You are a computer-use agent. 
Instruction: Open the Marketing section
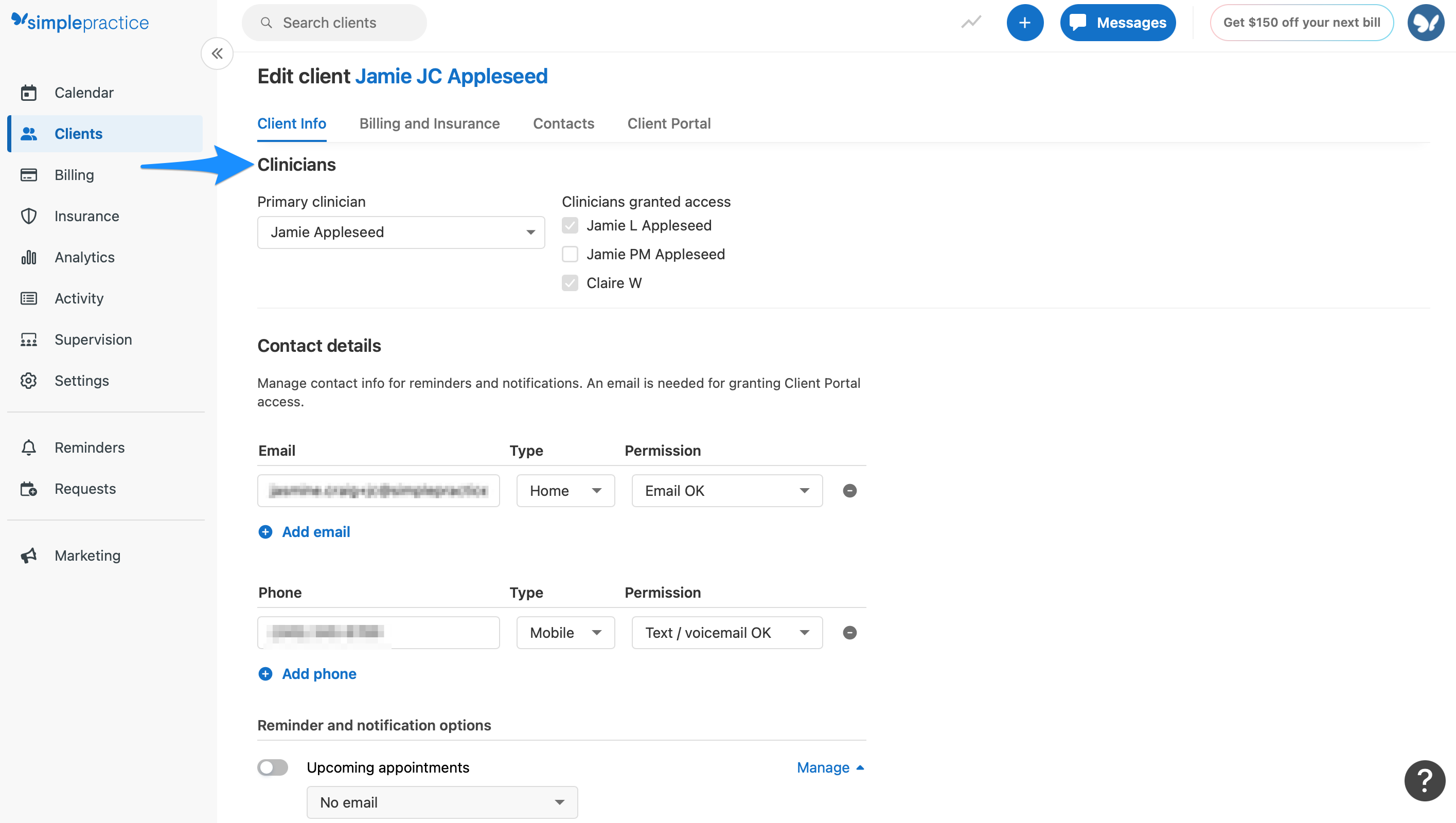(87, 555)
